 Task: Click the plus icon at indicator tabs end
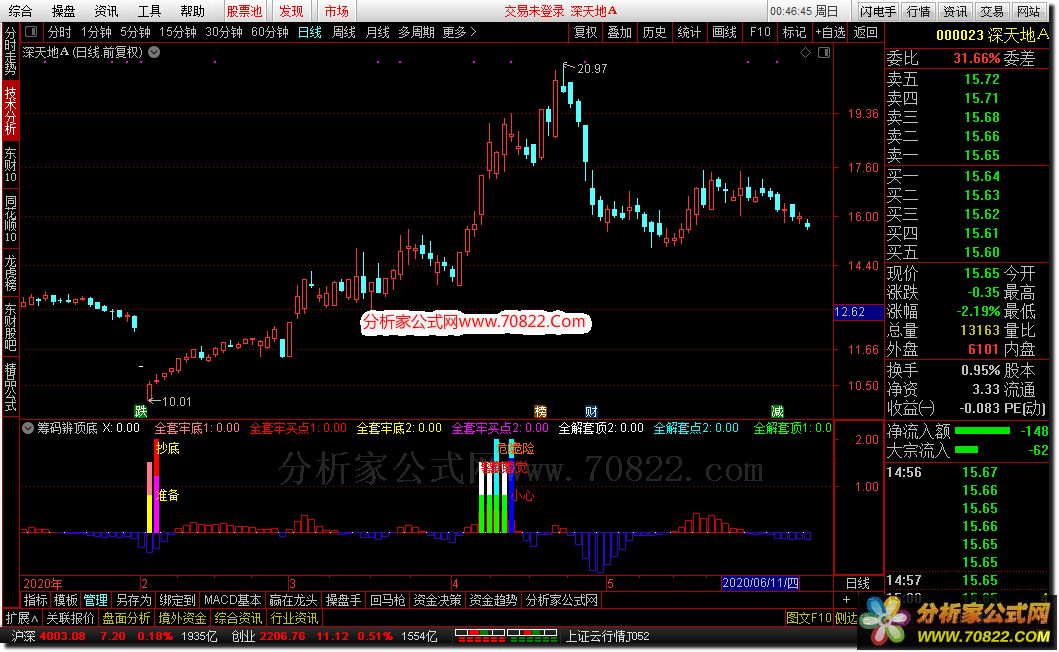[x=846, y=600]
